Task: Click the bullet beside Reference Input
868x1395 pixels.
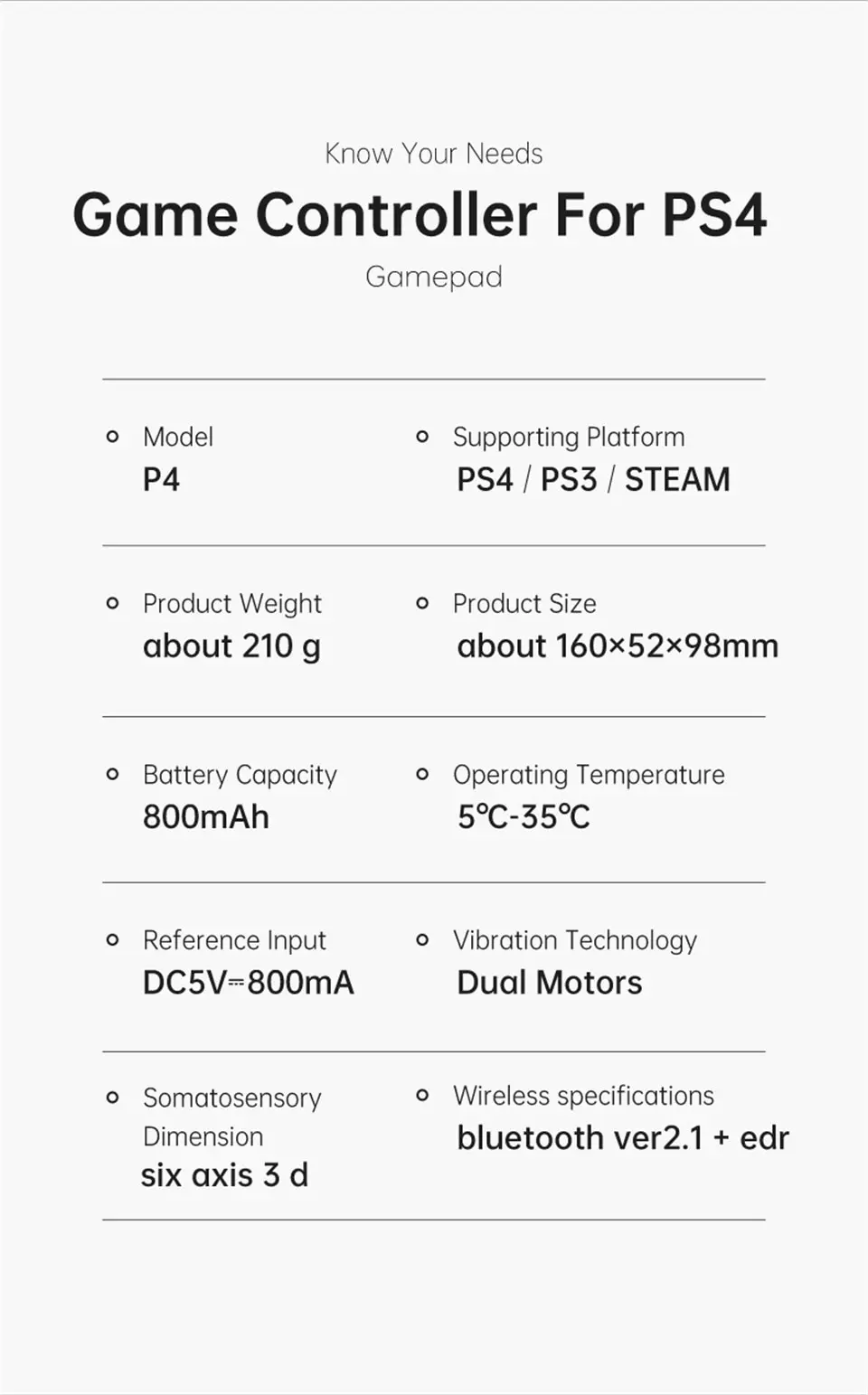Action: click(112, 940)
